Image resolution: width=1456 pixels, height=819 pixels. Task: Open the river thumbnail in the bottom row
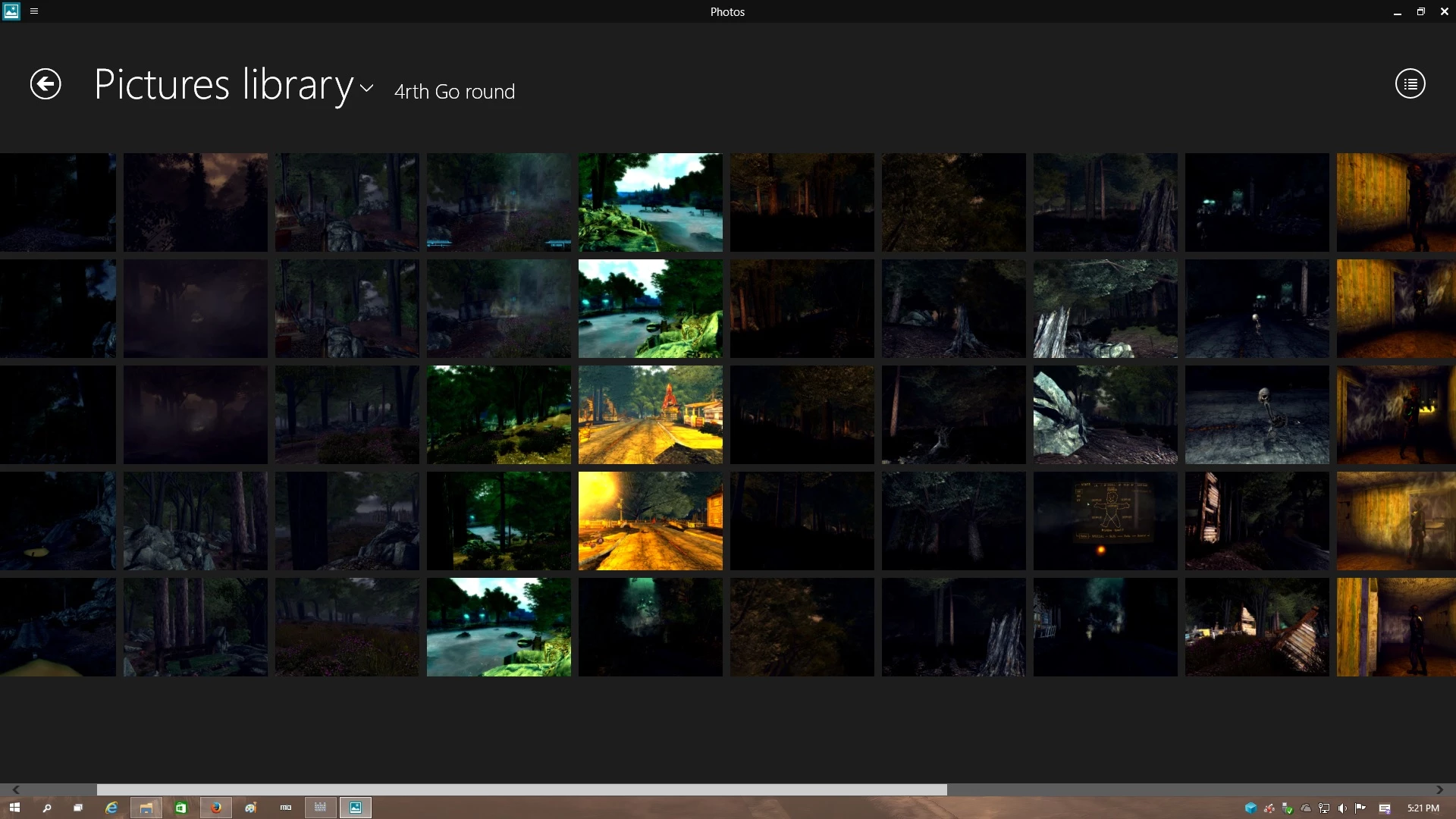[x=499, y=627]
